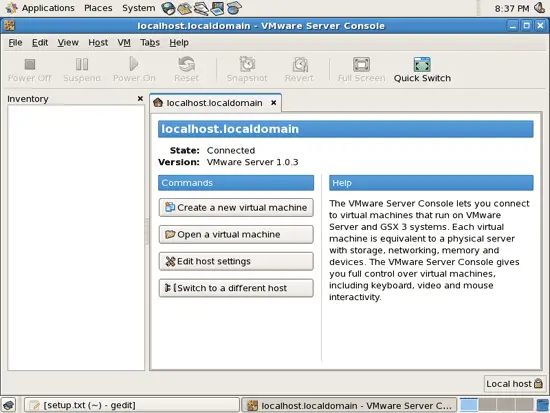The image size is (550, 413).
Task: Switch to the first workspace in the pager
Action: [x=469, y=405]
